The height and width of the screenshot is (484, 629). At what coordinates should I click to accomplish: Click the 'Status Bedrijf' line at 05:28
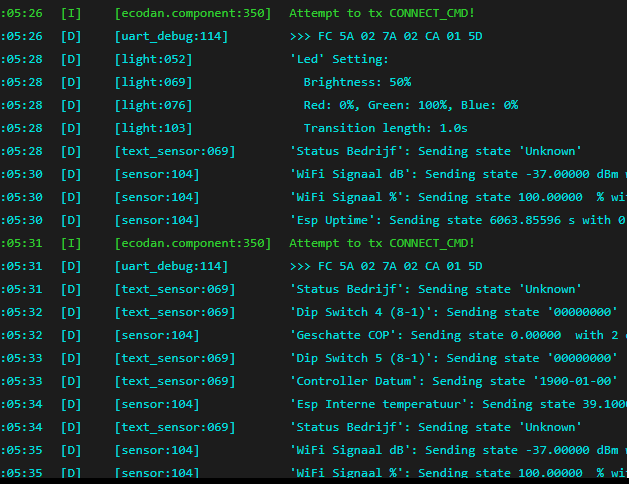tap(435, 151)
